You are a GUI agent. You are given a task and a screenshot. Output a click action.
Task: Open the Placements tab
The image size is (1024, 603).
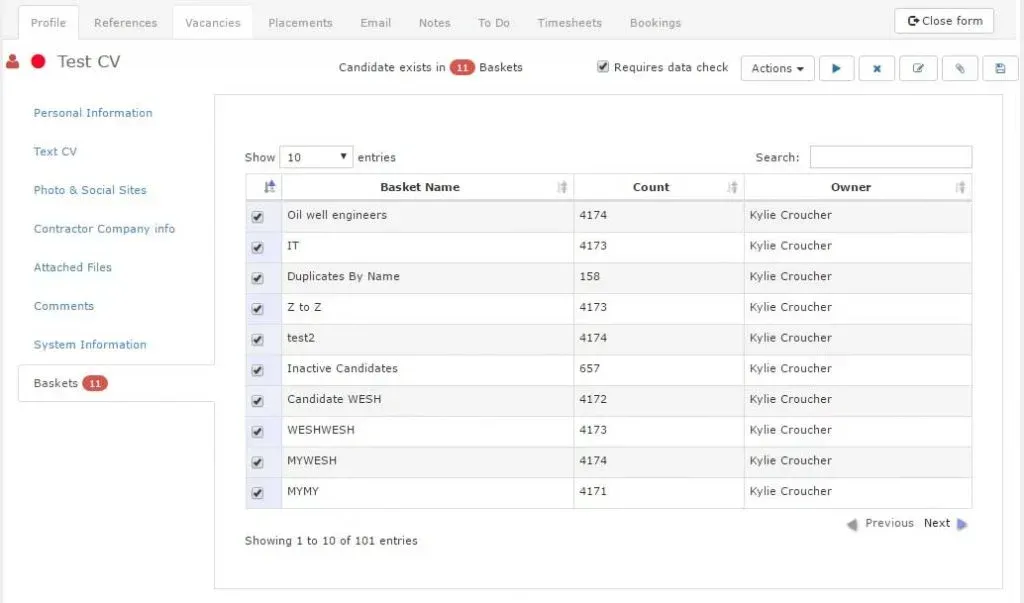(300, 23)
